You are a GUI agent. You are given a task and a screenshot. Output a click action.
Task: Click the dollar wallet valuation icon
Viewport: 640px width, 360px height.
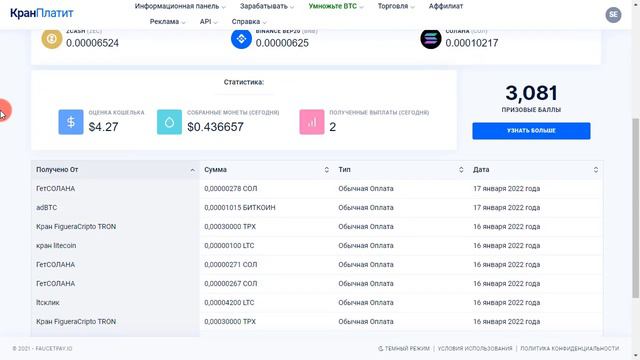tap(71, 122)
